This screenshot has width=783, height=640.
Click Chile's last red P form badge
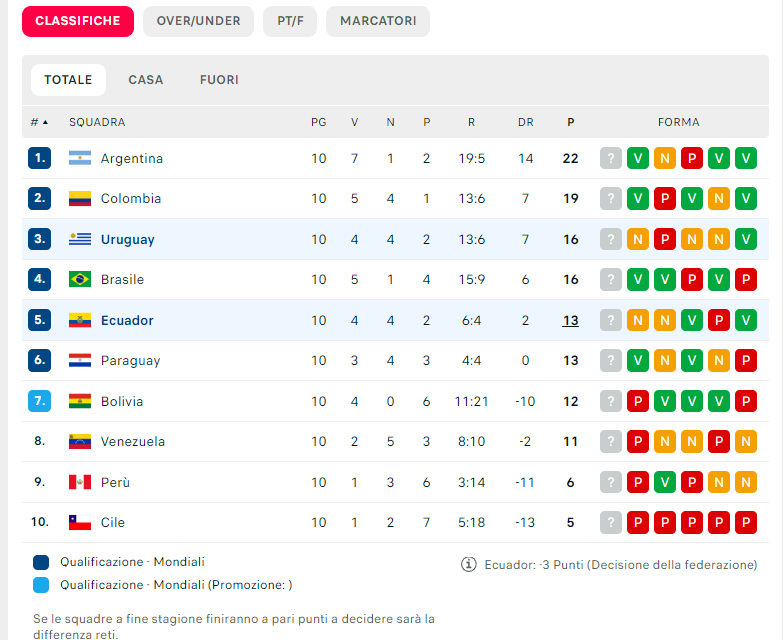click(x=745, y=523)
